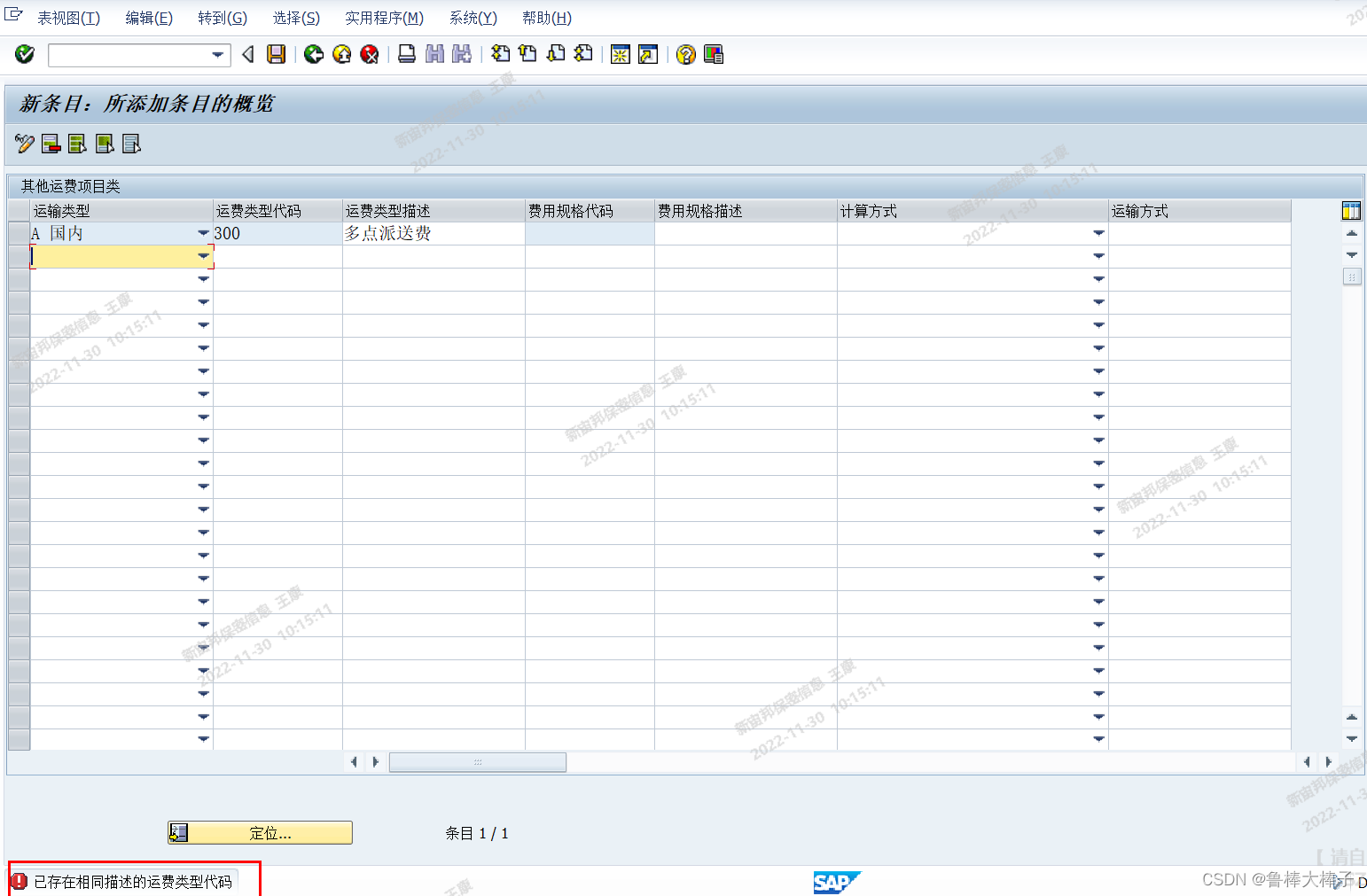Image resolution: width=1367 pixels, height=896 pixels.
Task: Click the Print icon
Action: coord(406,54)
